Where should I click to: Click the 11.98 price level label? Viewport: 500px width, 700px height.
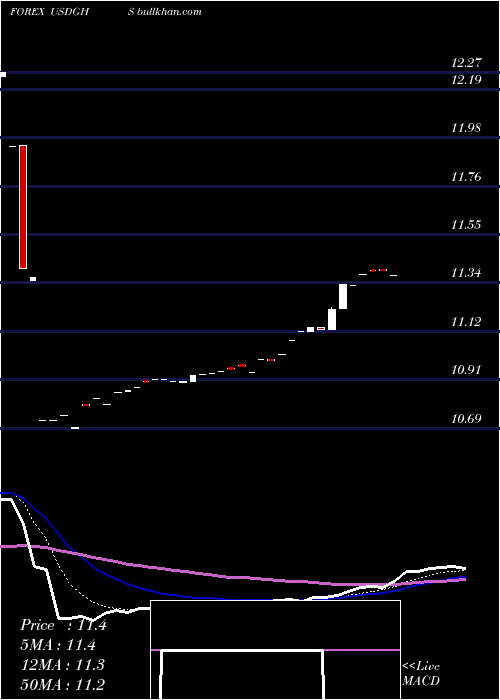point(466,129)
